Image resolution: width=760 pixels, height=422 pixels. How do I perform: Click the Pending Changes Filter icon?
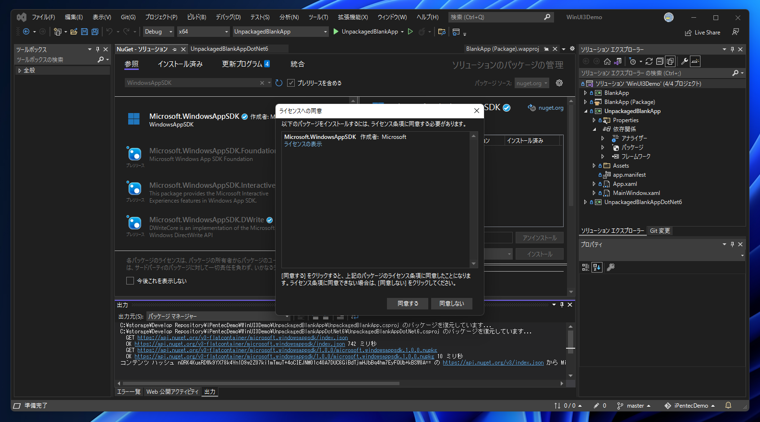tap(633, 62)
